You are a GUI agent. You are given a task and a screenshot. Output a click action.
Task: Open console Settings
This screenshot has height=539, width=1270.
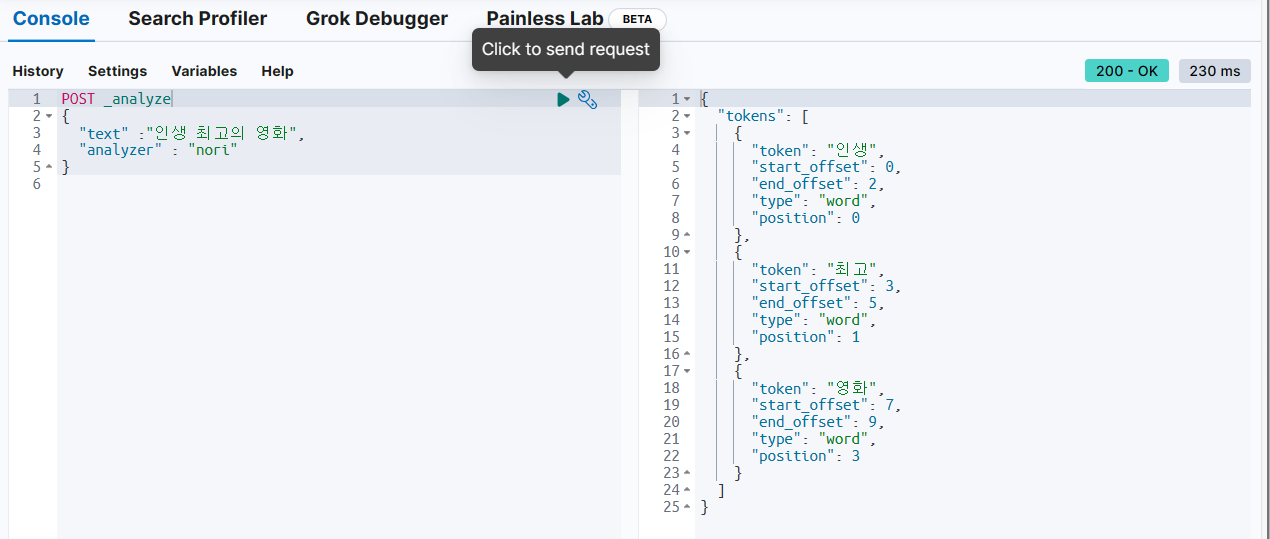(x=117, y=71)
